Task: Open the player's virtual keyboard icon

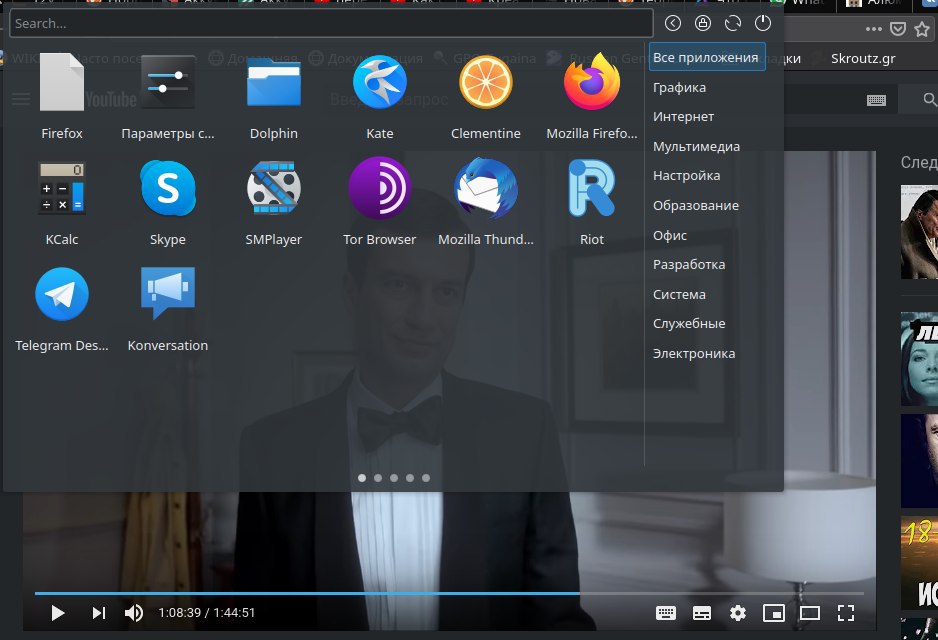Action: click(x=665, y=612)
